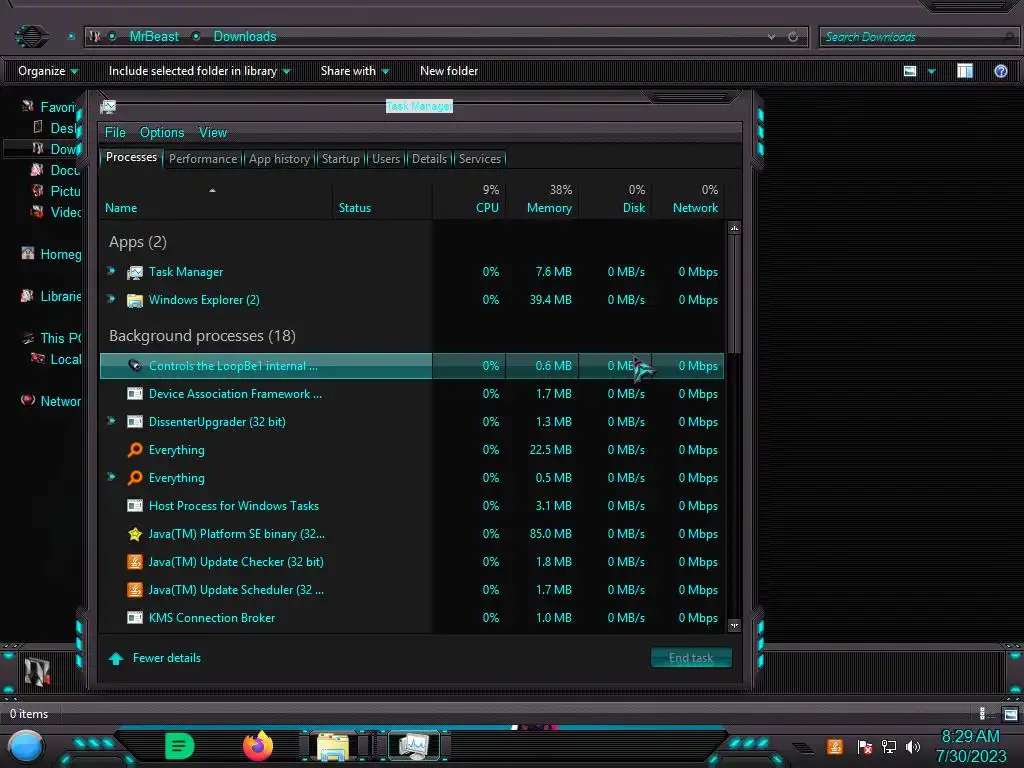Select Libraries in Explorer sidebar
Screen dimensions: 1024x768
(52, 296)
